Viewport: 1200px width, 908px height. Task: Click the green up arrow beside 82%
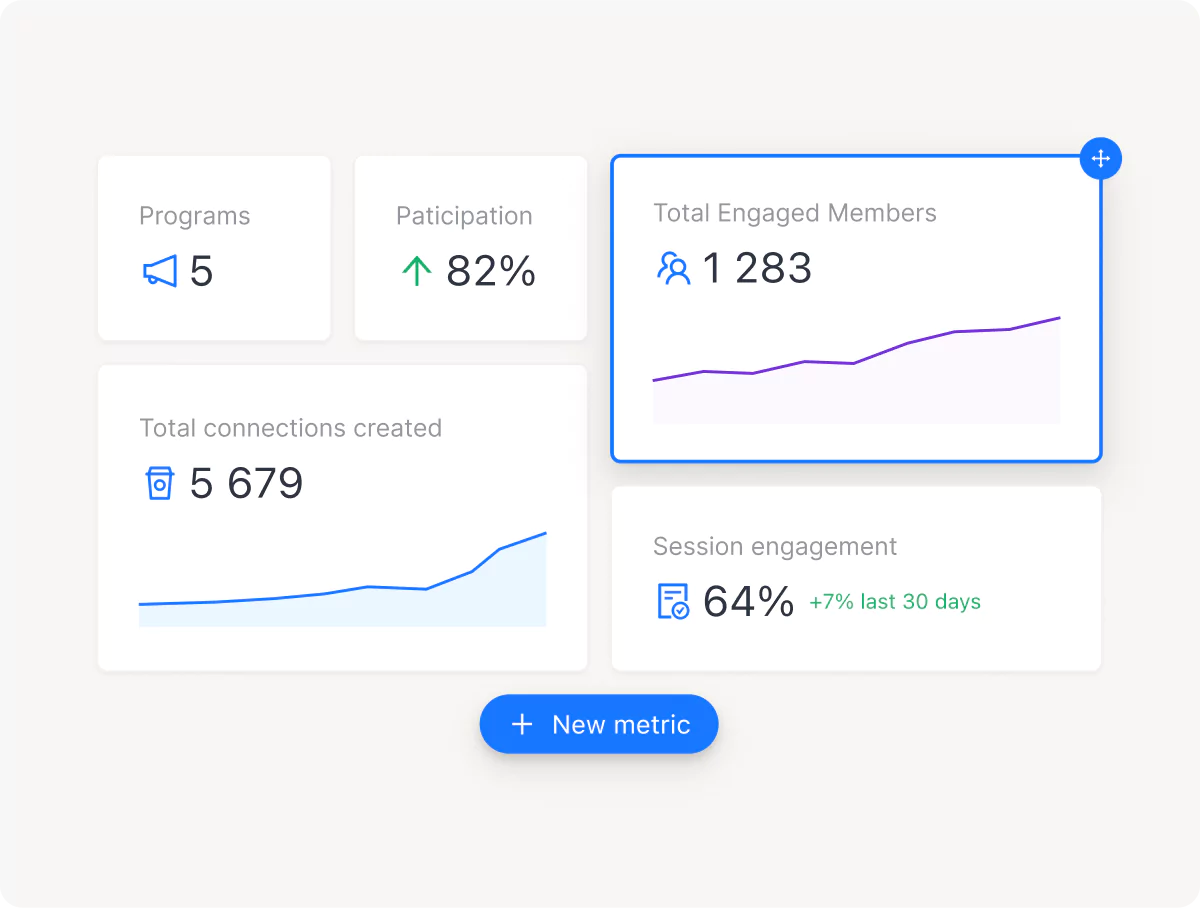[416, 271]
